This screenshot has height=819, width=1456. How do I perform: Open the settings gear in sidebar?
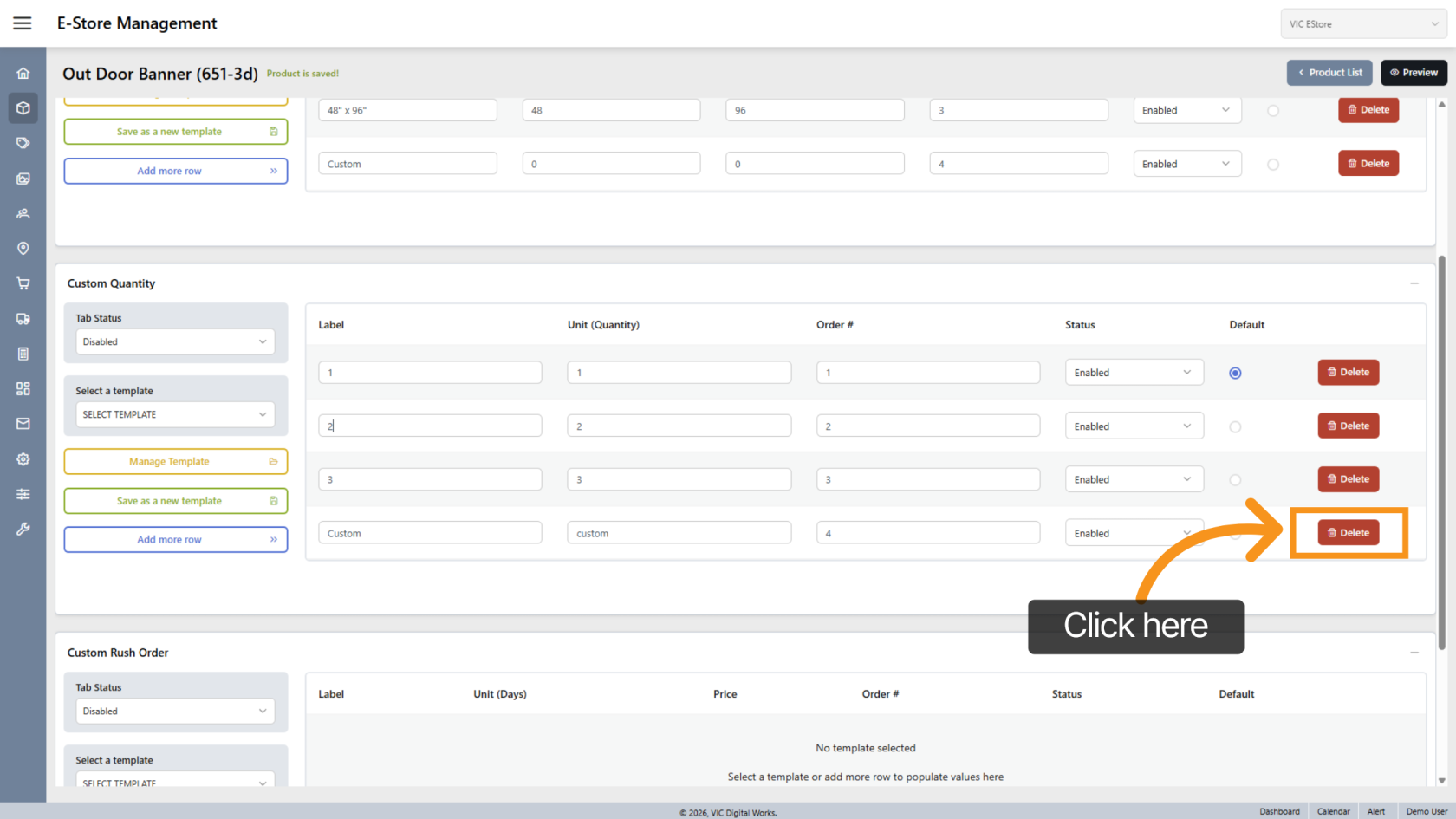pyautogui.click(x=23, y=459)
